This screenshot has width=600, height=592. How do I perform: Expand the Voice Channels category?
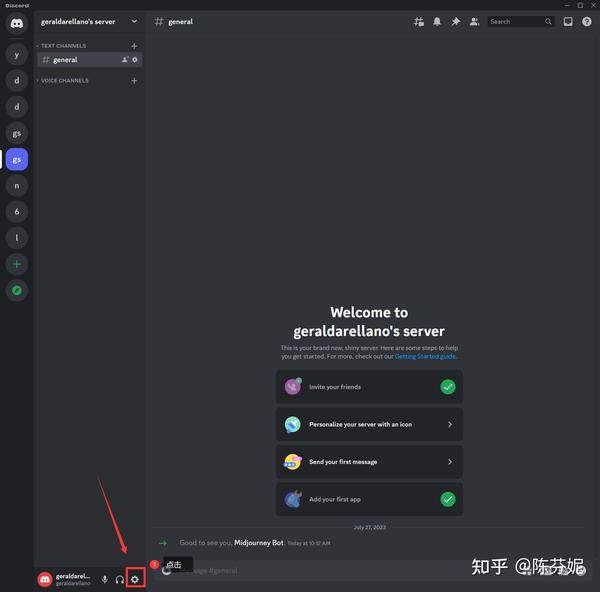[62, 81]
